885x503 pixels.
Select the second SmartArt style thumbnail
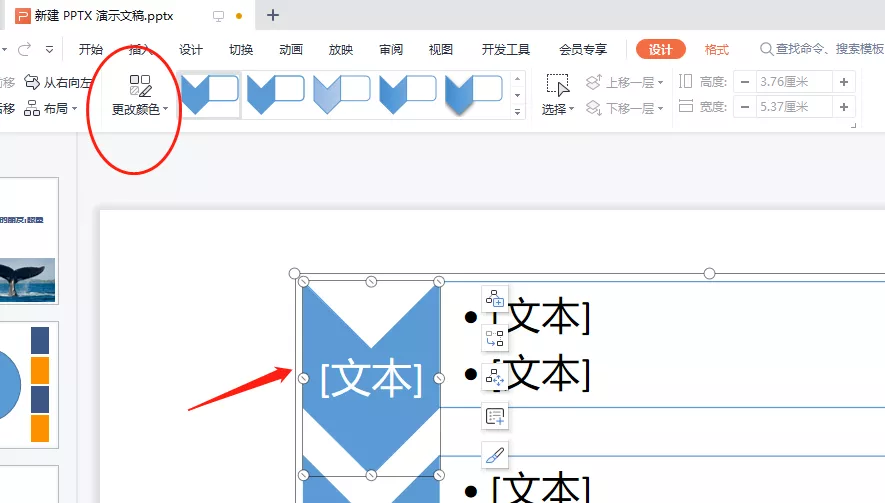point(275,95)
